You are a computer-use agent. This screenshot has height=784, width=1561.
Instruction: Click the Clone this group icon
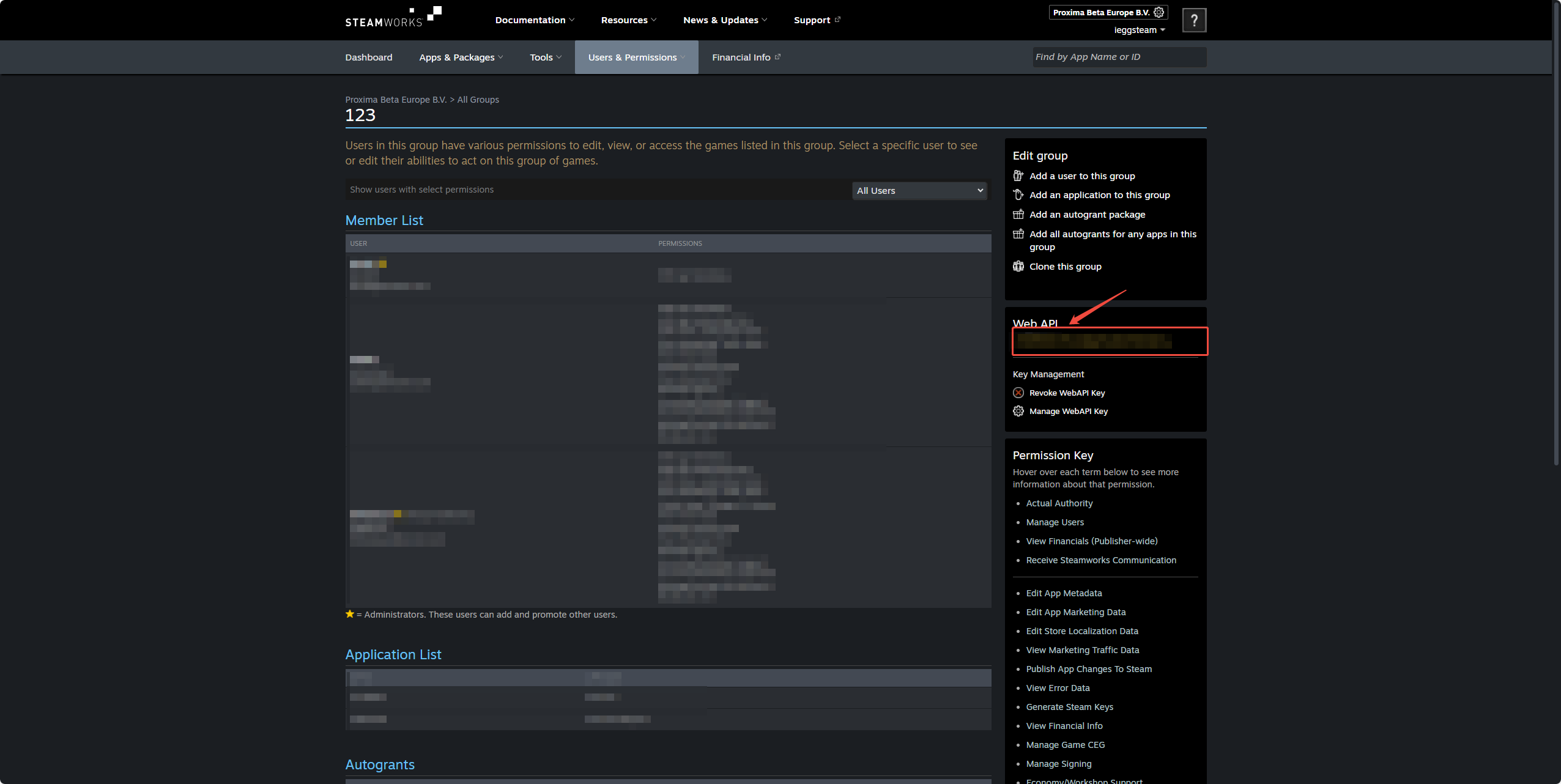1018,267
